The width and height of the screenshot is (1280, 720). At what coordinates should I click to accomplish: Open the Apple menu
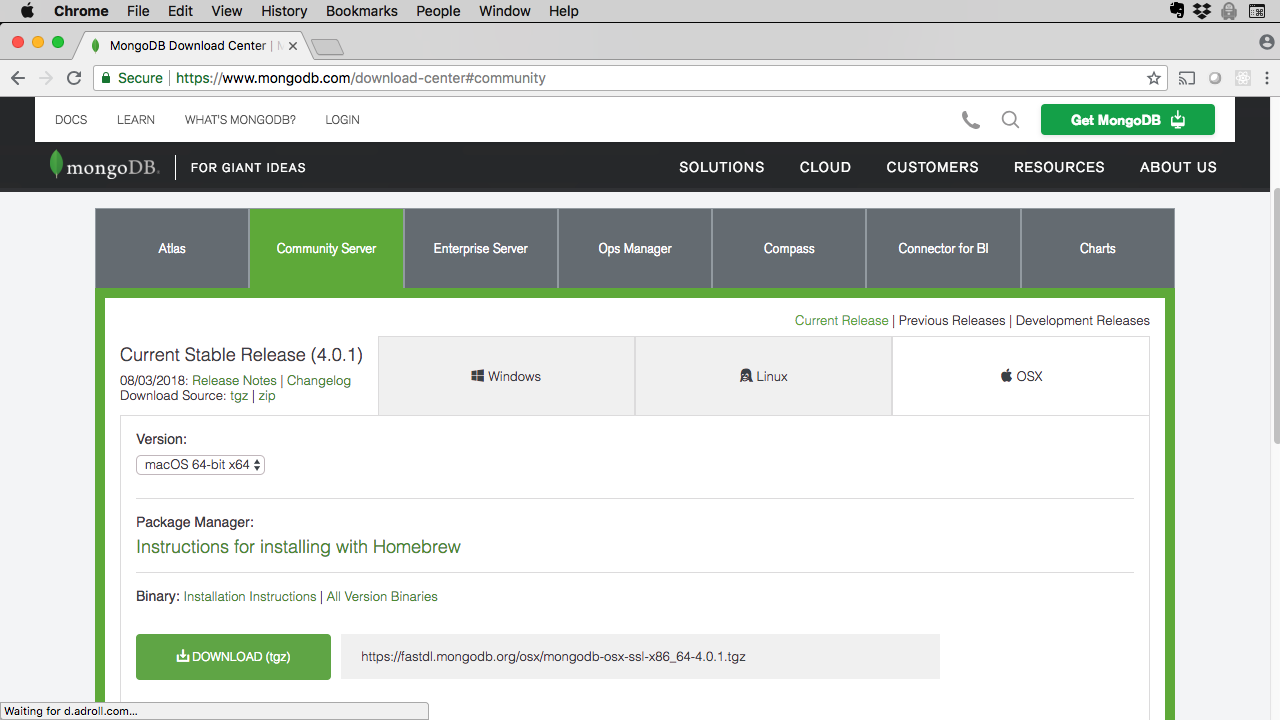coord(27,11)
